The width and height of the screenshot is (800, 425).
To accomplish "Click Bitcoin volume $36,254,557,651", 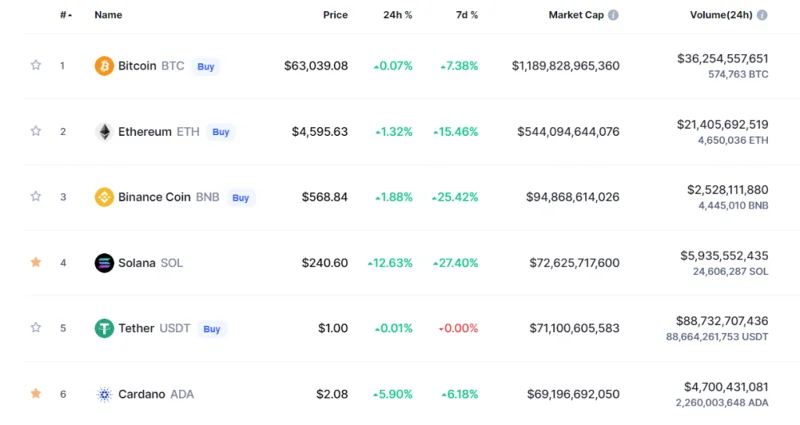I will point(722,59).
